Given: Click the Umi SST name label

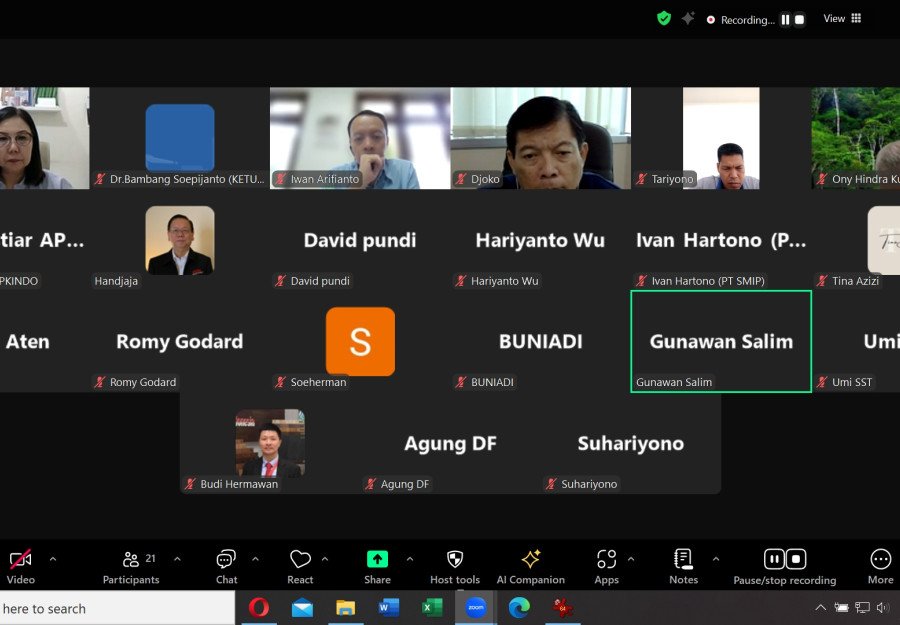Looking at the screenshot, I should tap(852, 382).
